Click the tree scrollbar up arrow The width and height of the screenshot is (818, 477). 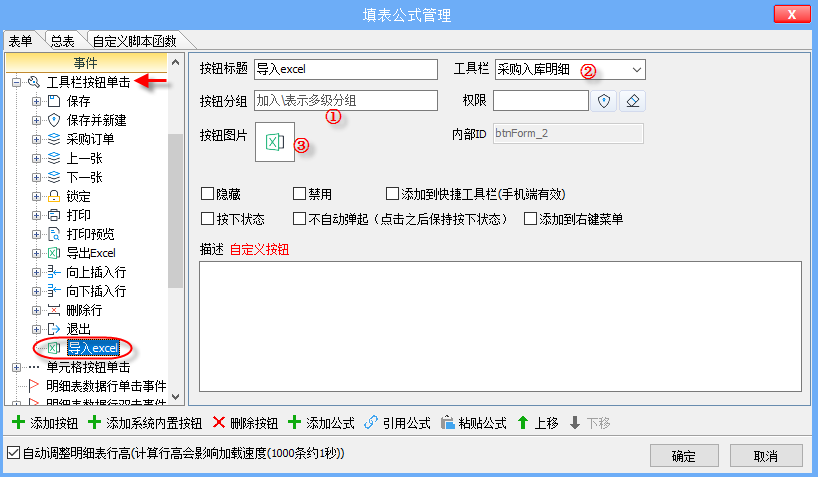pyautogui.click(x=175, y=63)
